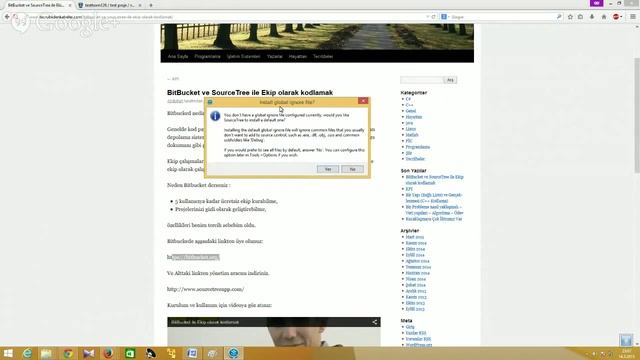
Task: Click the article title BitBucket ve SourceTree
Action: pyautogui.click(x=250, y=93)
